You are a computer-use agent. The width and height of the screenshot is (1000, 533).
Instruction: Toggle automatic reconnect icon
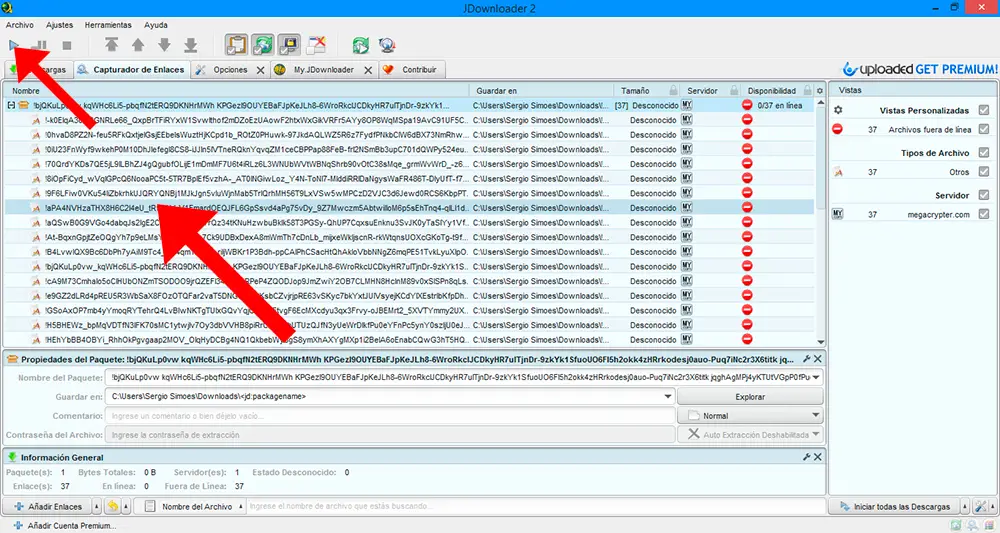[263, 45]
